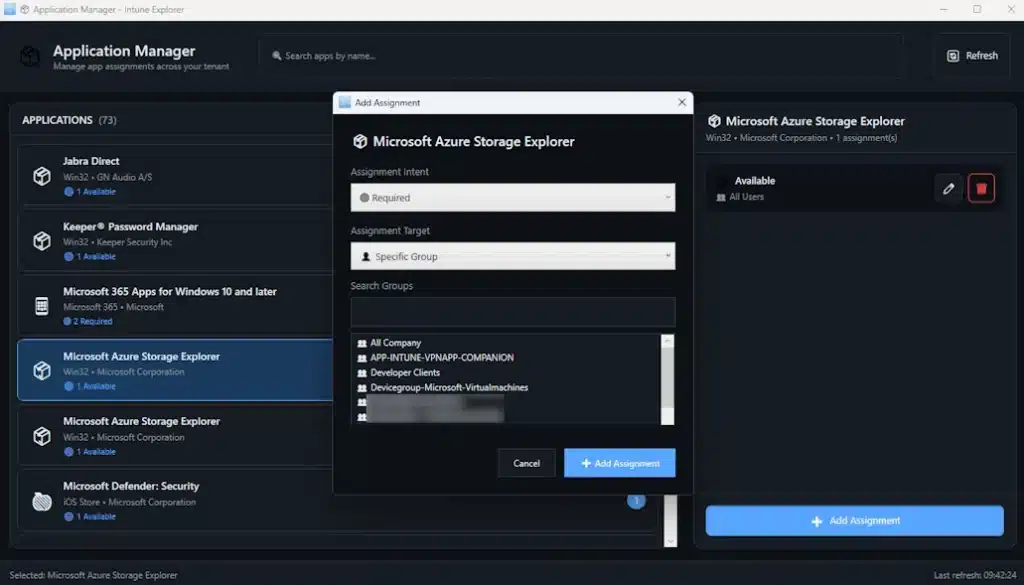
Task: Click the Microsoft 365 Apps calculator-style icon
Action: [x=42, y=306]
